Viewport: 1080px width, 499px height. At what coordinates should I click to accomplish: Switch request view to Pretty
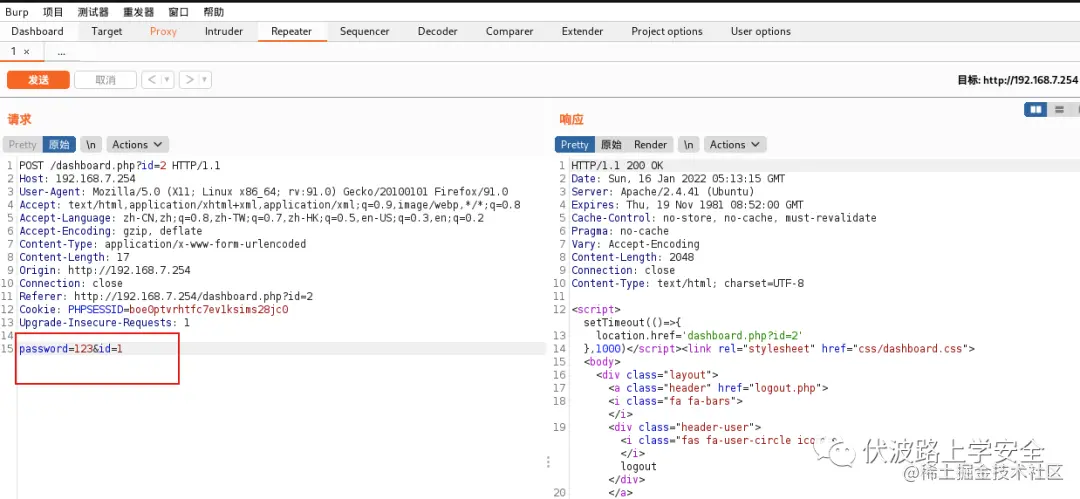click(23, 145)
